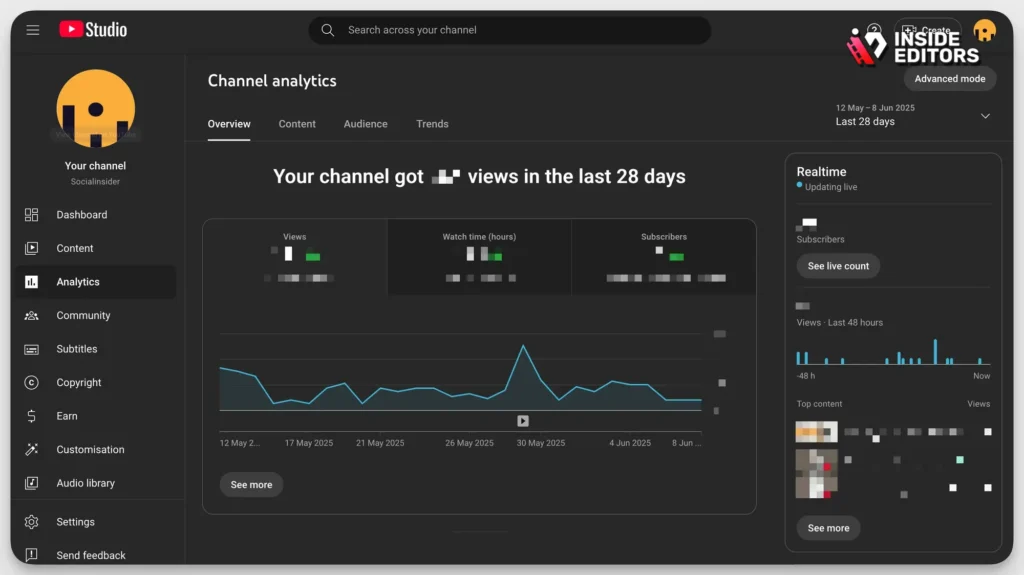1024x575 pixels.
Task: Click the Content play icon in sidebar
Action: (x=31, y=248)
